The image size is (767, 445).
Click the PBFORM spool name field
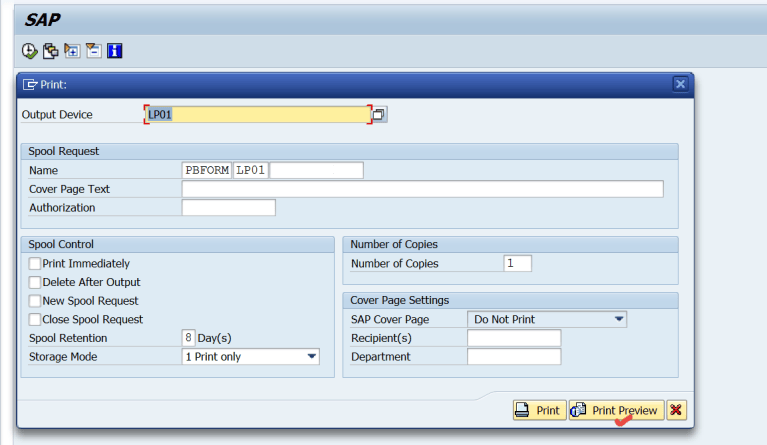point(207,170)
